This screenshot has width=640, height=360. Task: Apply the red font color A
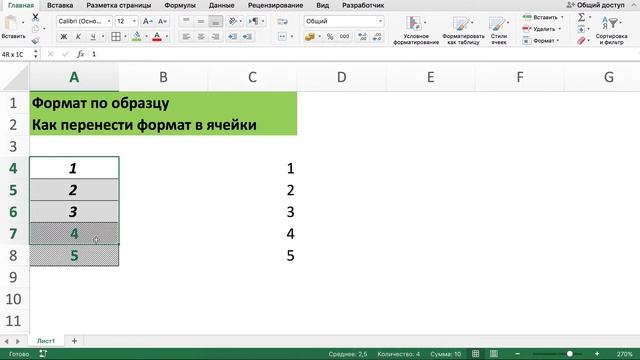tap(157, 37)
